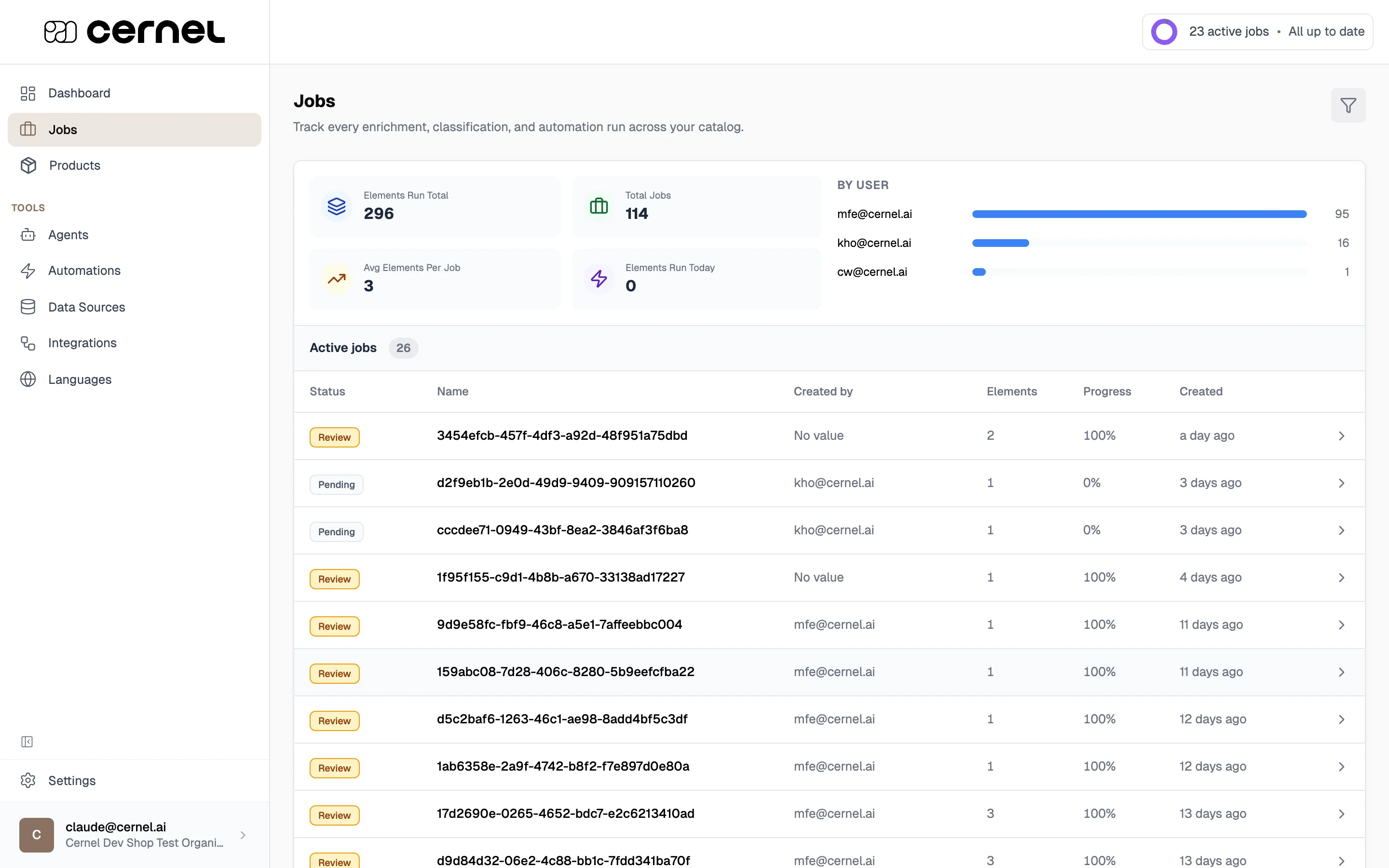Open Integrations page
The height and width of the screenshot is (868, 1389).
(134, 343)
